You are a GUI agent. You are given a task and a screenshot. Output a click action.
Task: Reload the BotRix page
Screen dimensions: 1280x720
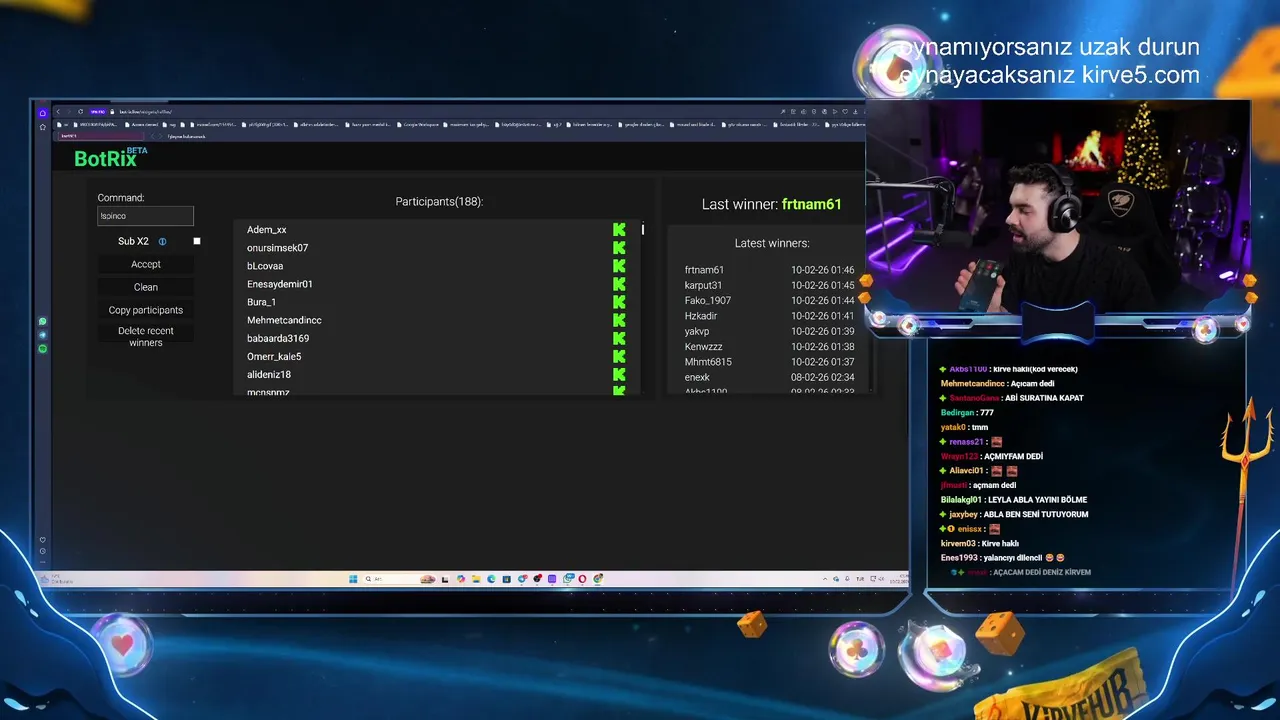pos(80,111)
